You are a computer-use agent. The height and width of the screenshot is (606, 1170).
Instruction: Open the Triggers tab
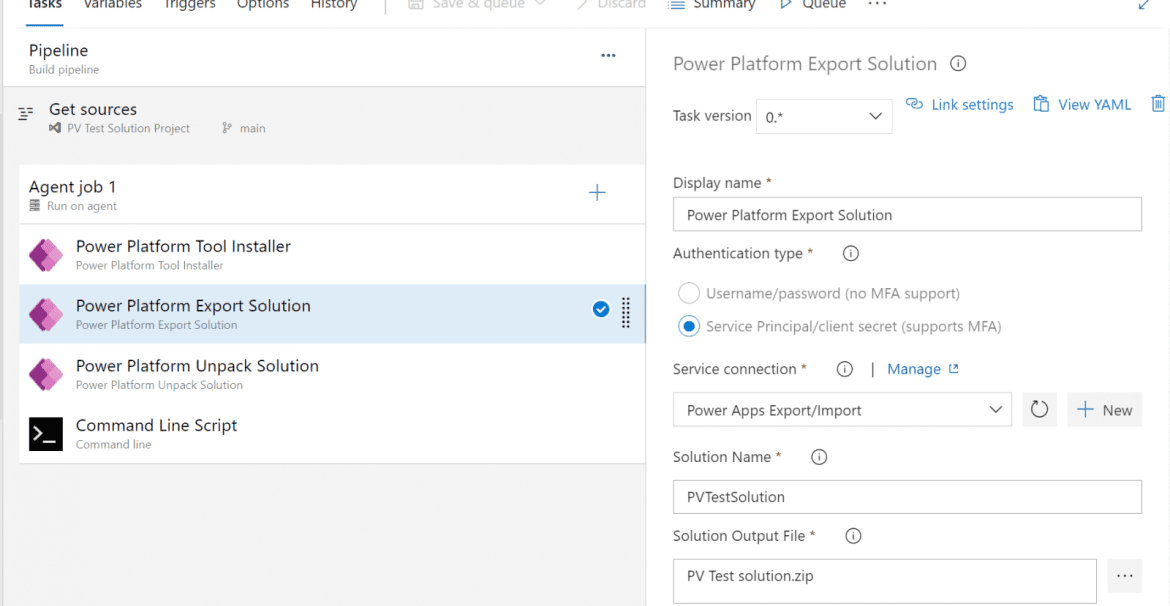click(x=188, y=4)
